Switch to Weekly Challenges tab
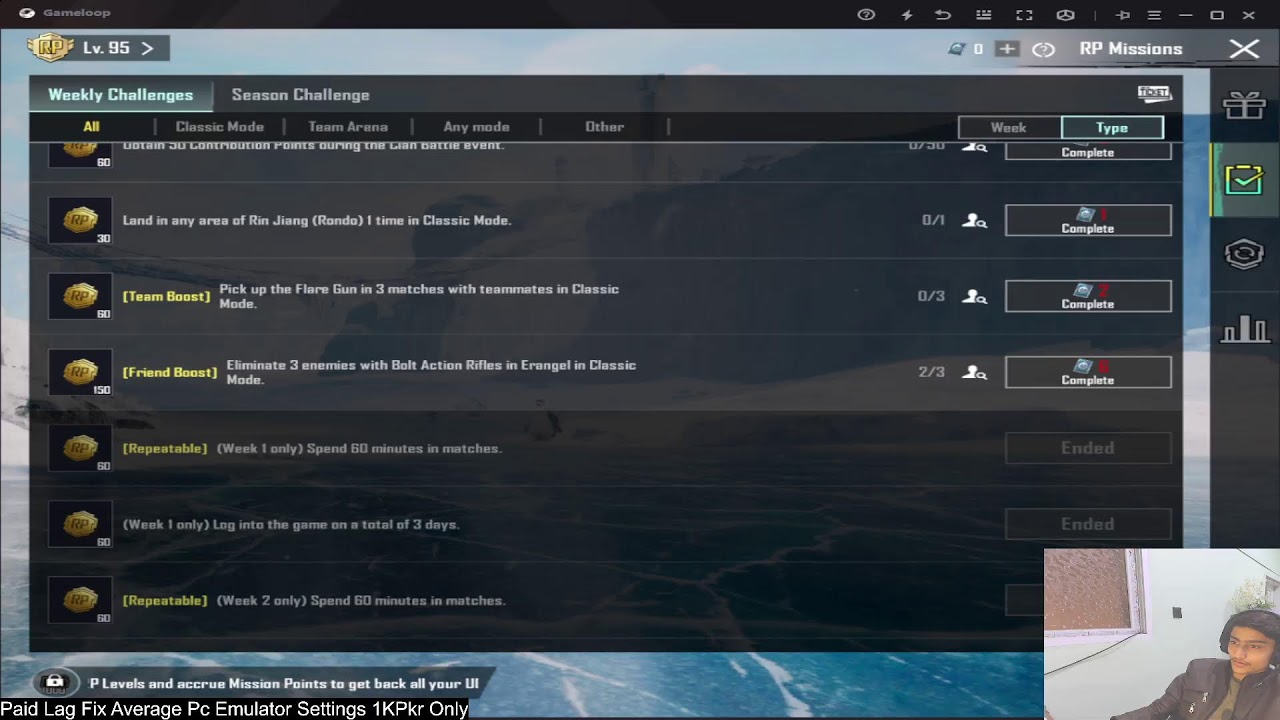1280x720 pixels. 121,95
